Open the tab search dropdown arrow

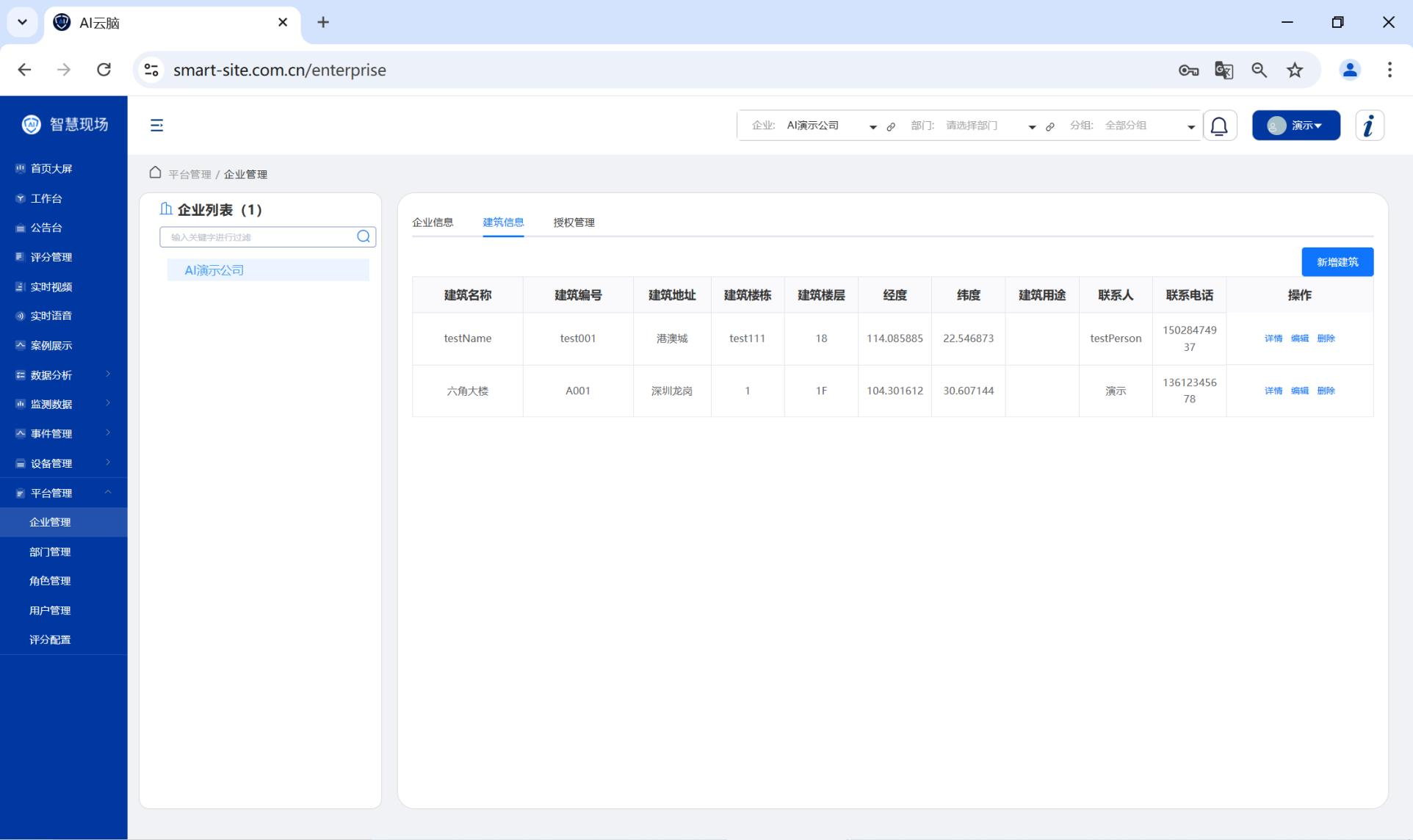tap(22, 22)
